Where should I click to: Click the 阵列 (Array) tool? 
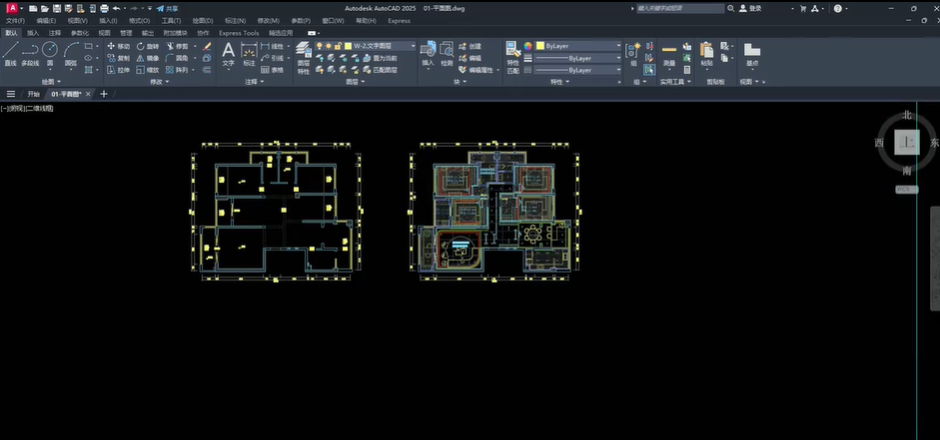click(x=177, y=70)
